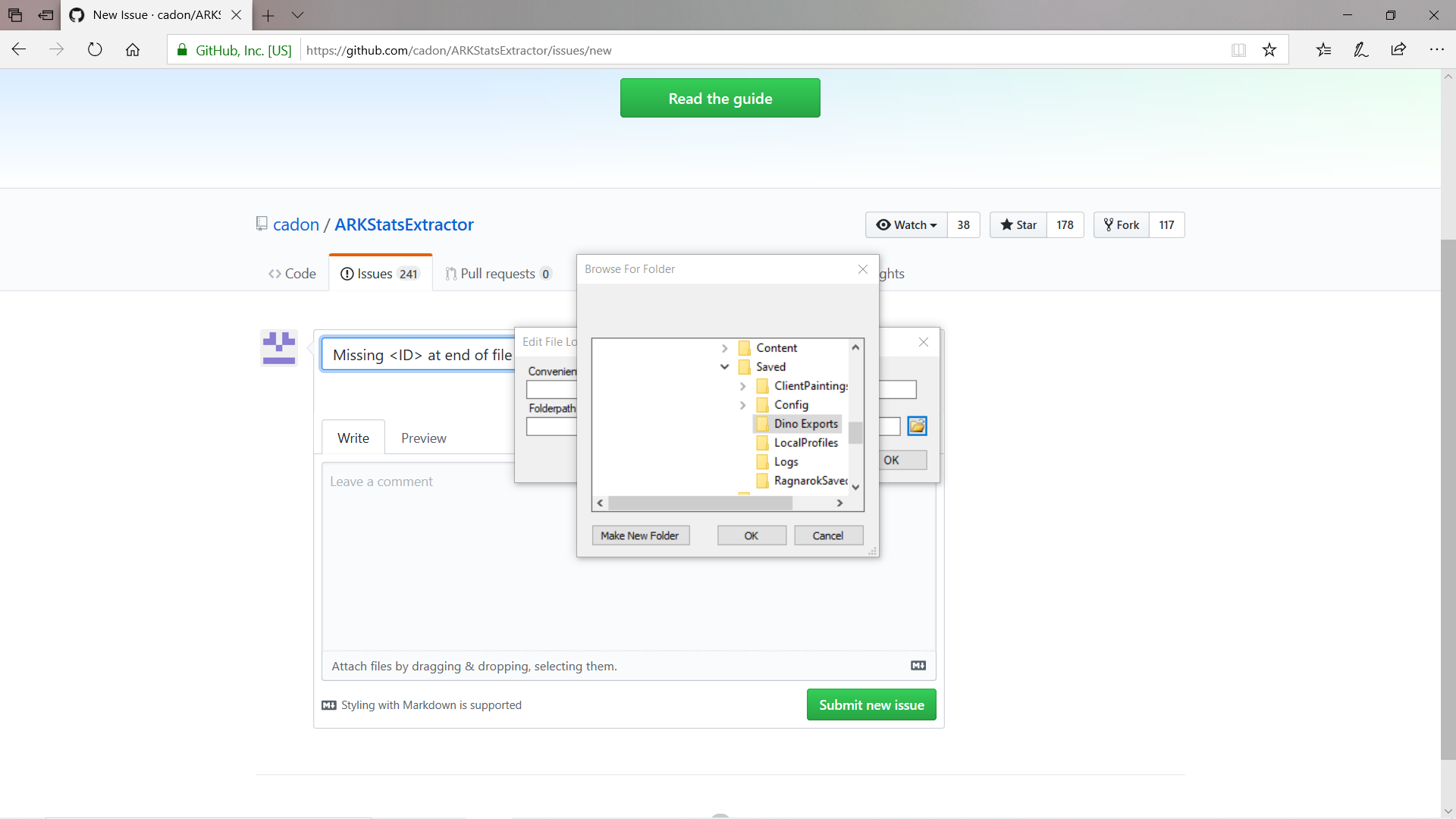This screenshot has width=1456, height=819.
Task: Toggle the favorites star in the address bar
Action: [1269, 49]
